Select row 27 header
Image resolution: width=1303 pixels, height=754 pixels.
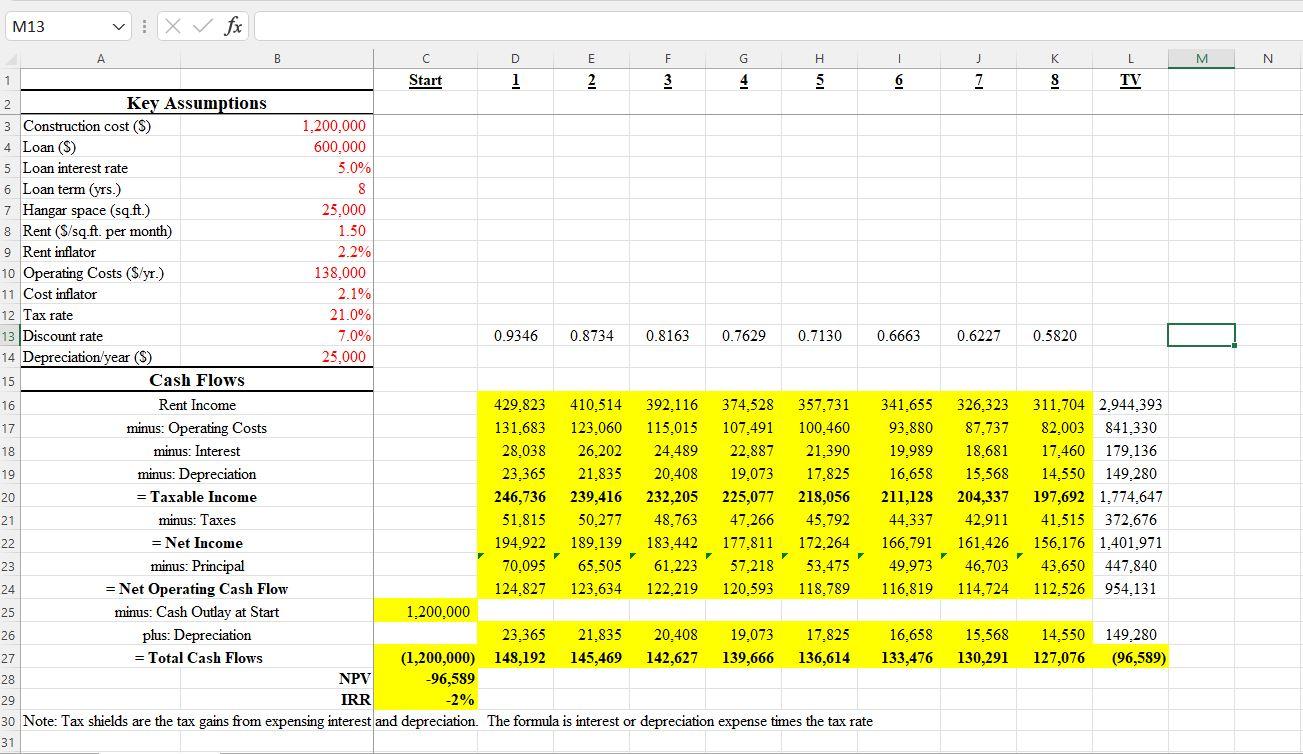point(9,658)
